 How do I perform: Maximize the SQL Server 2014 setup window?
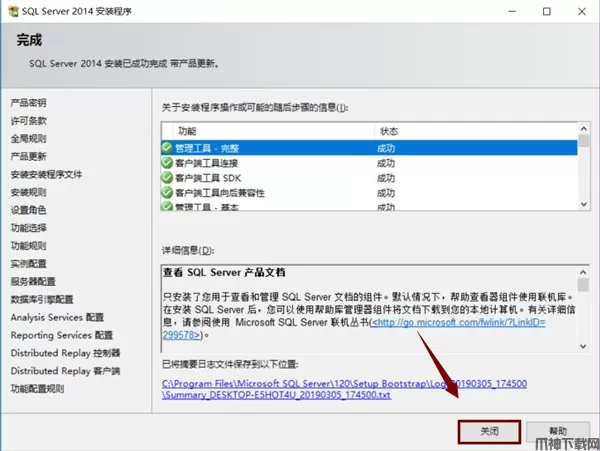547,11
